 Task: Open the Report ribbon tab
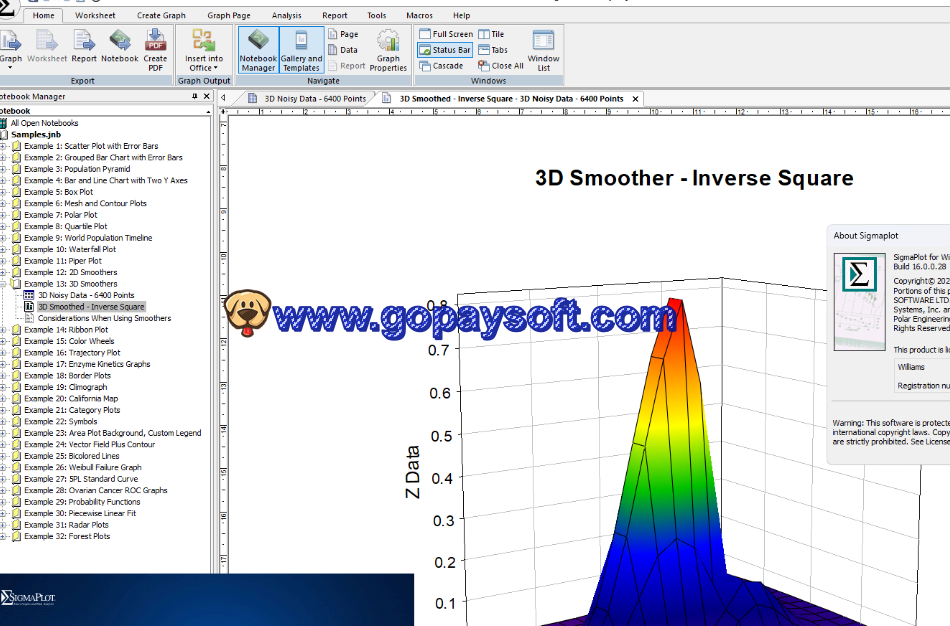coord(334,15)
